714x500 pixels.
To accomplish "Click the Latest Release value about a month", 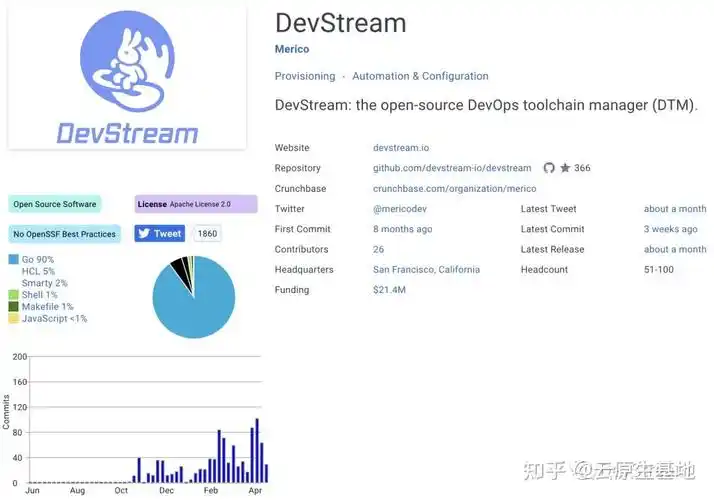I will (x=675, y=250).
